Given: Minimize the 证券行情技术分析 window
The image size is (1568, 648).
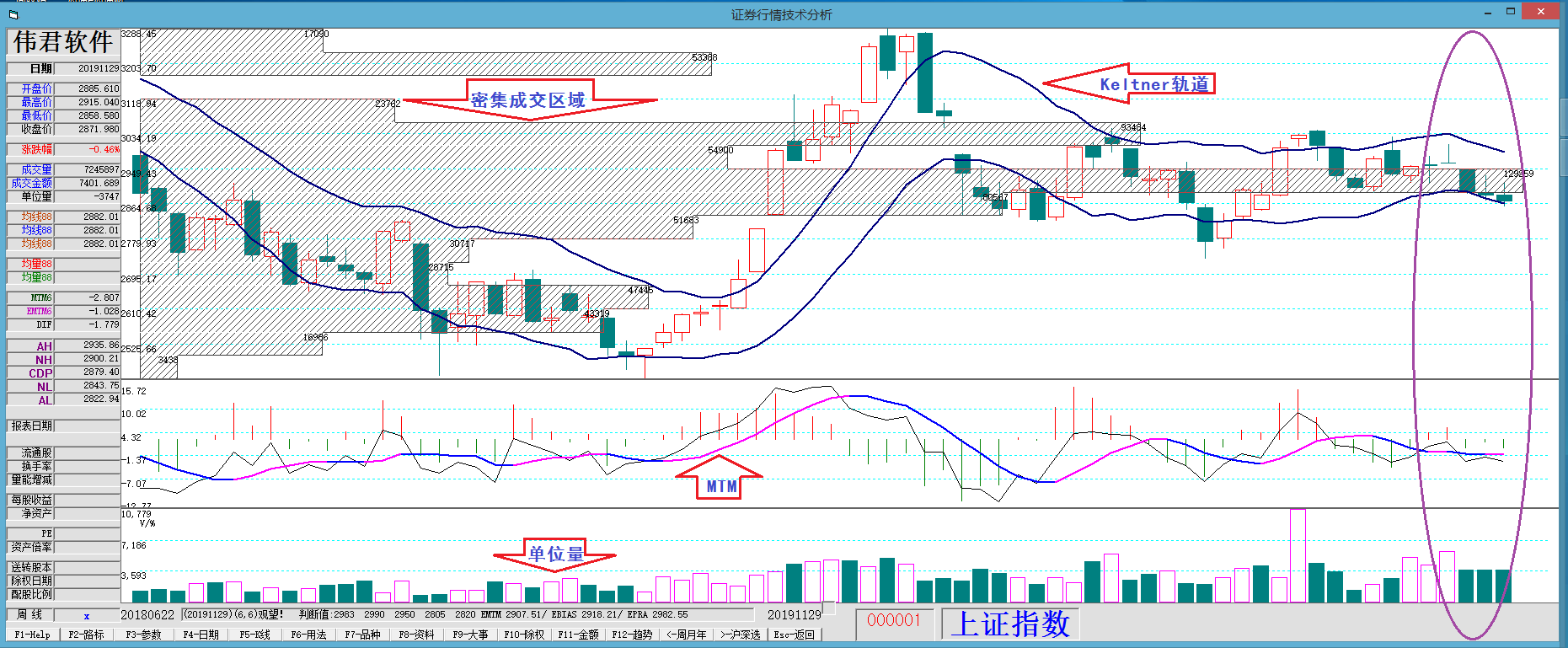Looking at the screenshot, I should 1488,13.
